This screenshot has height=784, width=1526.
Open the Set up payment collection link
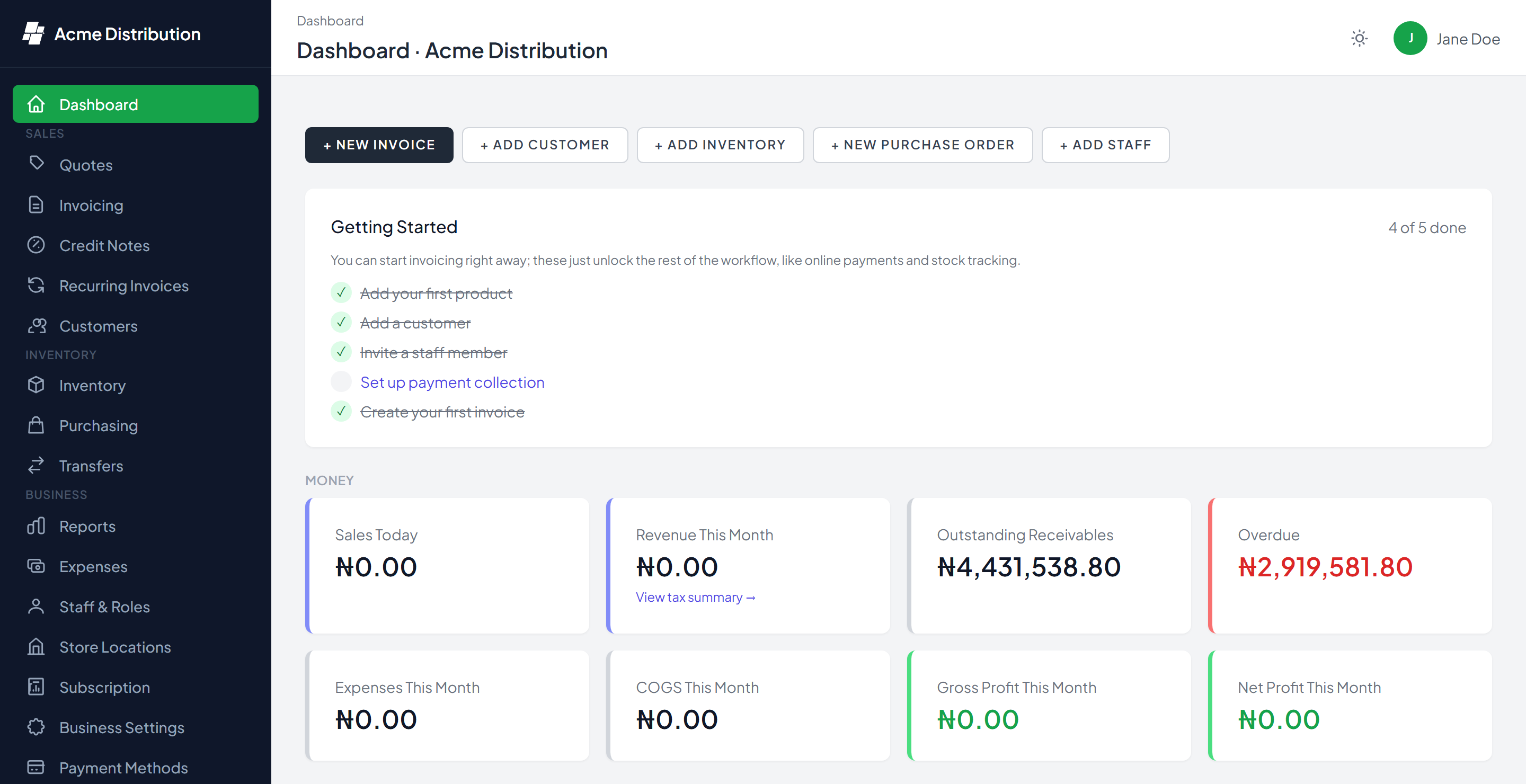click(x=453, y=382)
